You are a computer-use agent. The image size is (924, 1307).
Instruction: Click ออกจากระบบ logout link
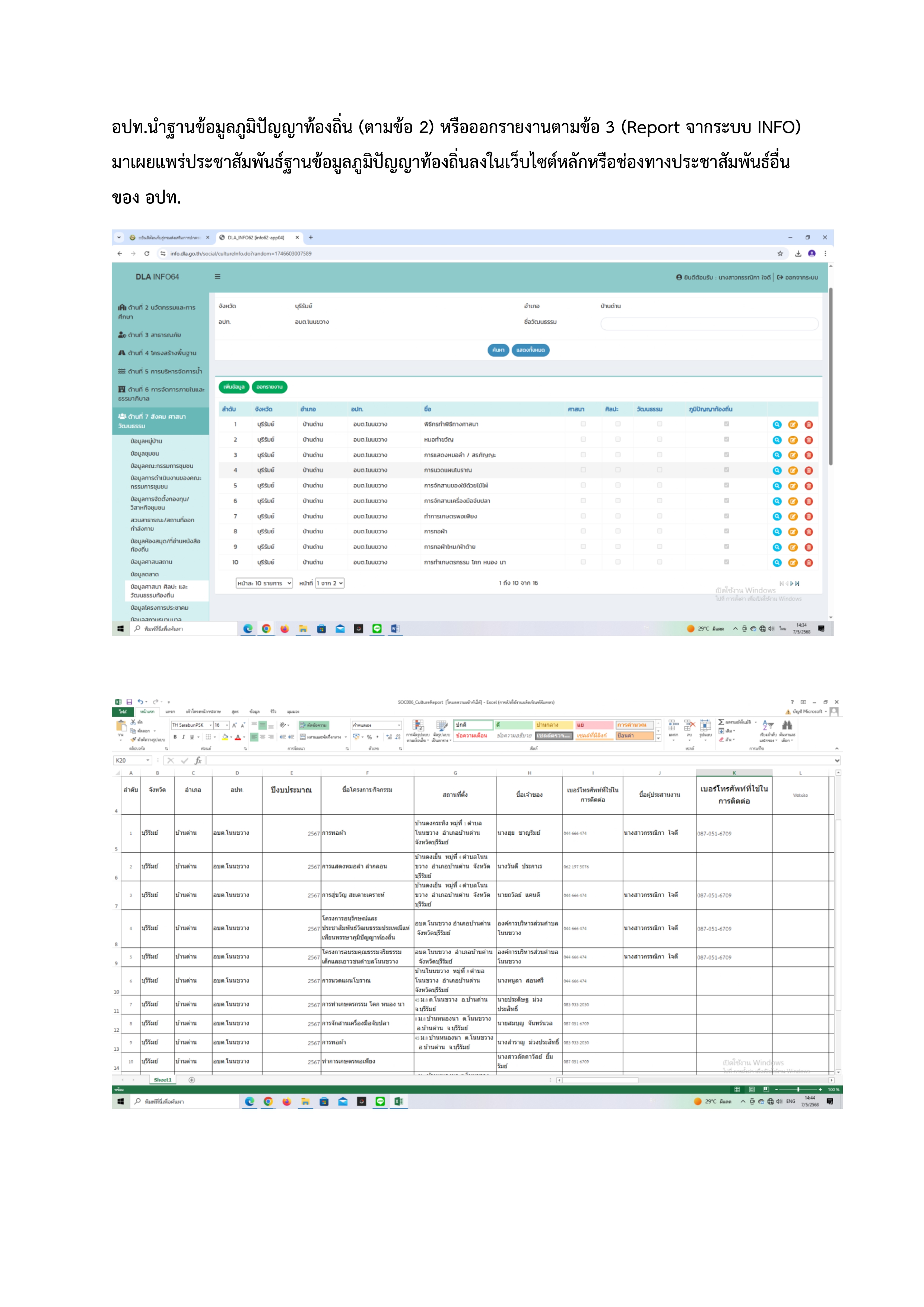coord(798,277)
